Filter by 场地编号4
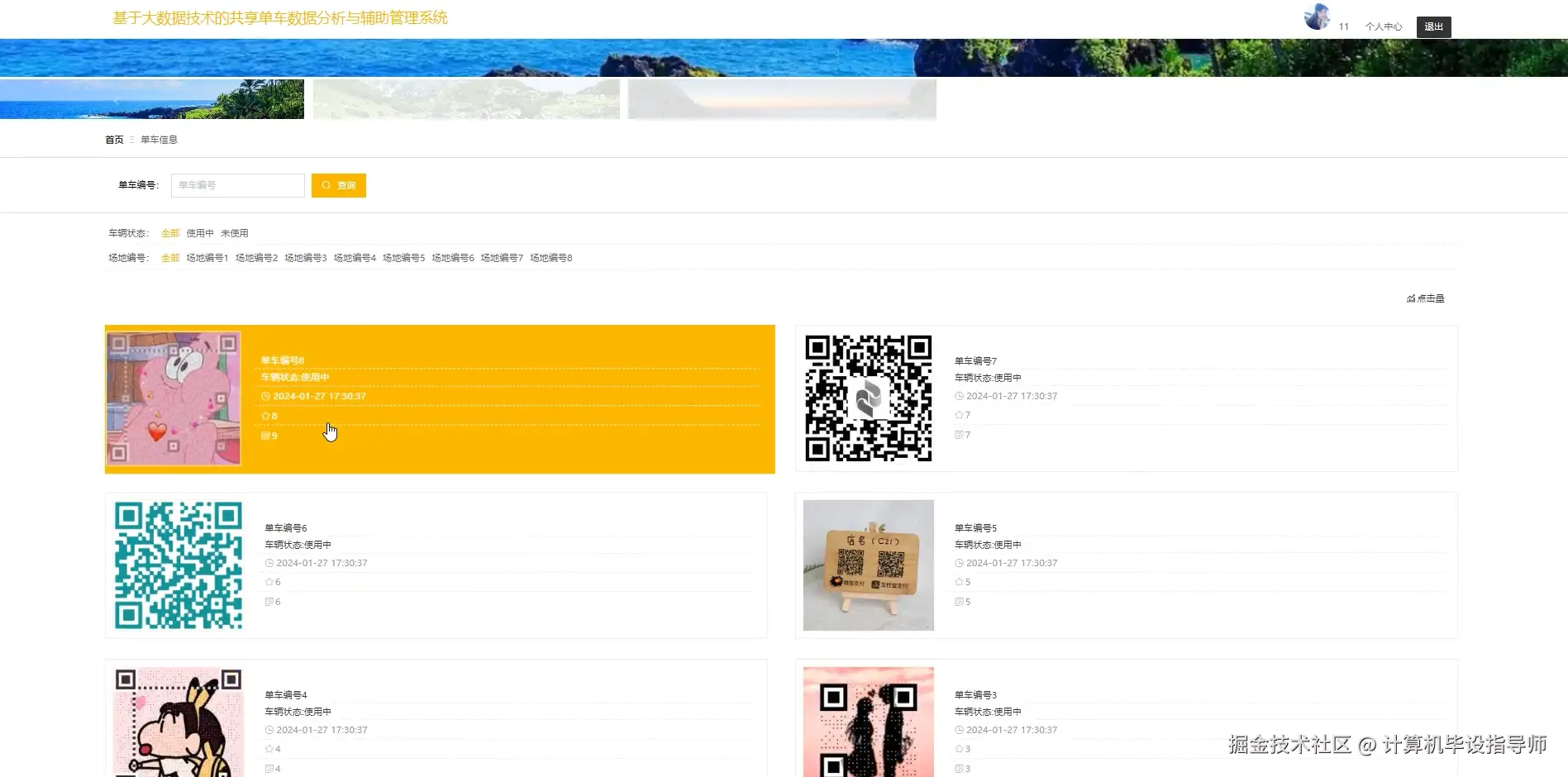The image size is (1568, 777). [355, 258]
